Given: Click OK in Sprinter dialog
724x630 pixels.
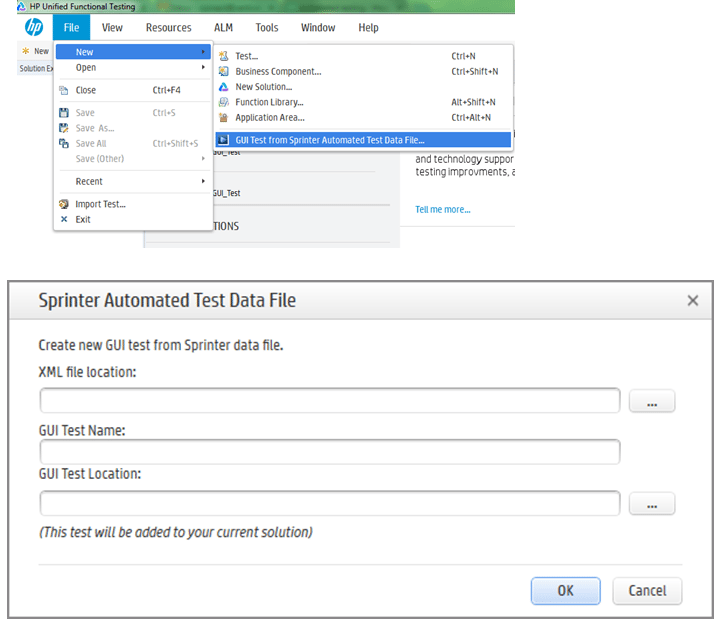Looking at the screenshot, I should pyautogui.click(x=566, y=591).
